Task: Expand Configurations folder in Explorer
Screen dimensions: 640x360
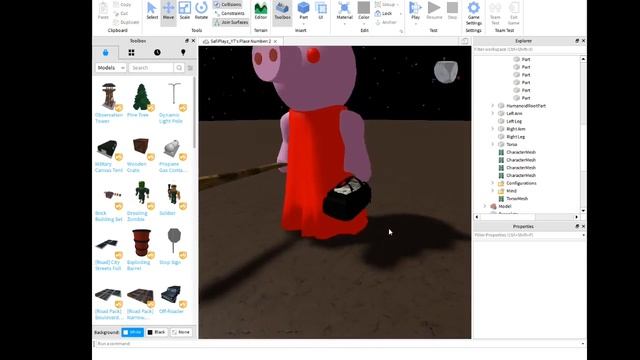Action: [x=493, y=183]
